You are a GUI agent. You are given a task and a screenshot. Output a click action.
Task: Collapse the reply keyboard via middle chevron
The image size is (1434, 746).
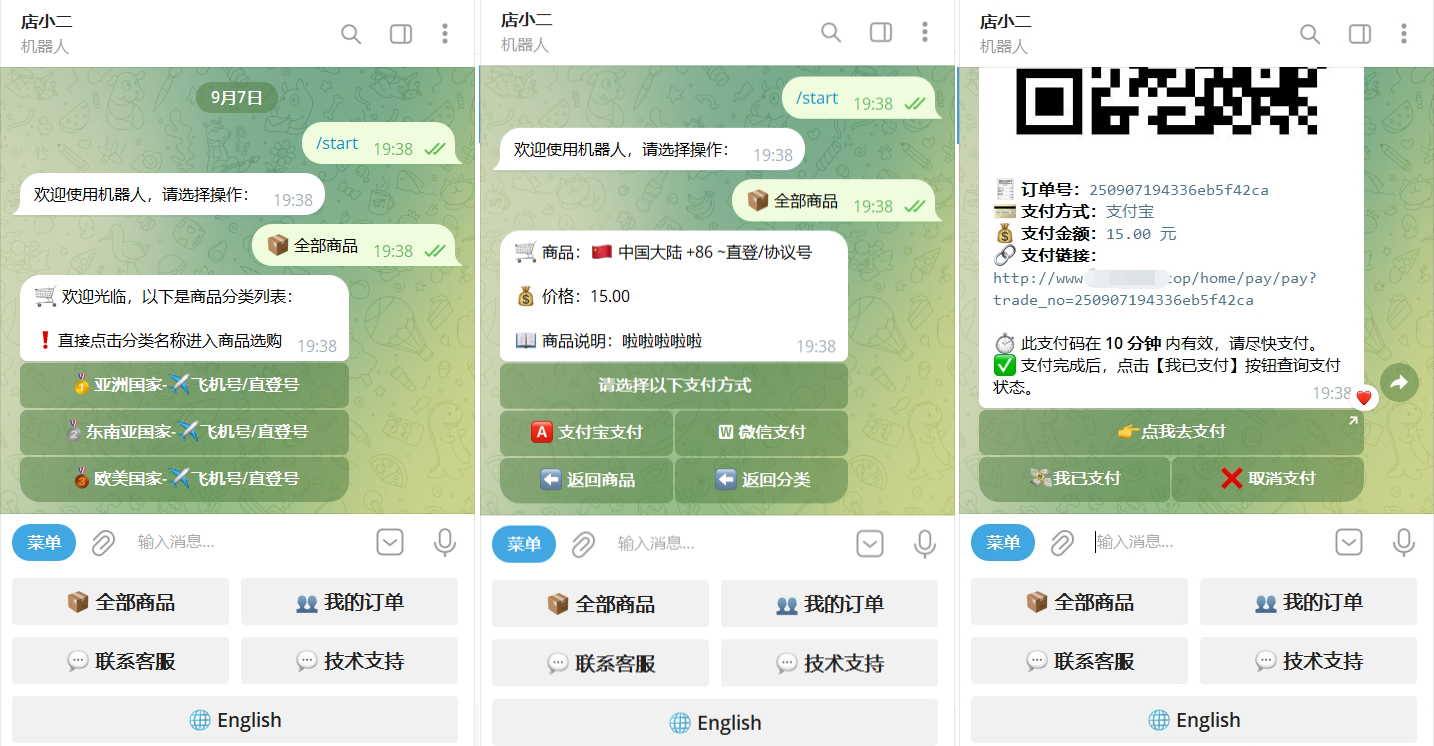[869, 543]
